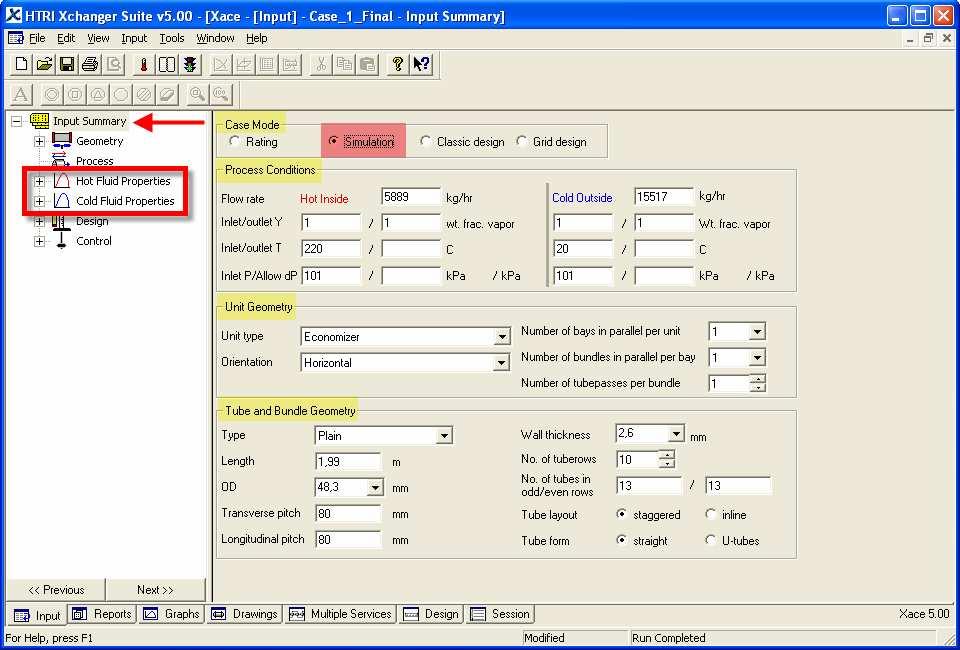
Task: Switch to the Reports tab
Action: click(x=102, y=614)
